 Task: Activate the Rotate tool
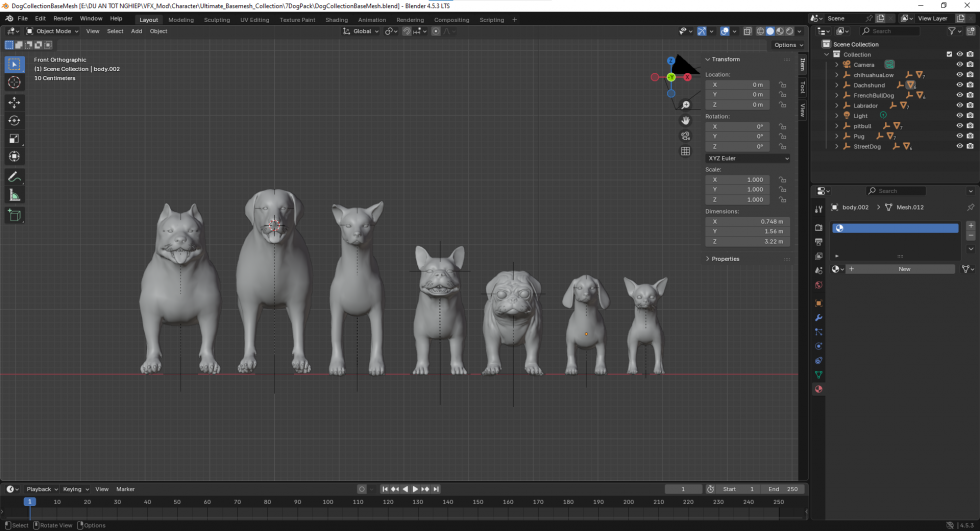point(14,120)
